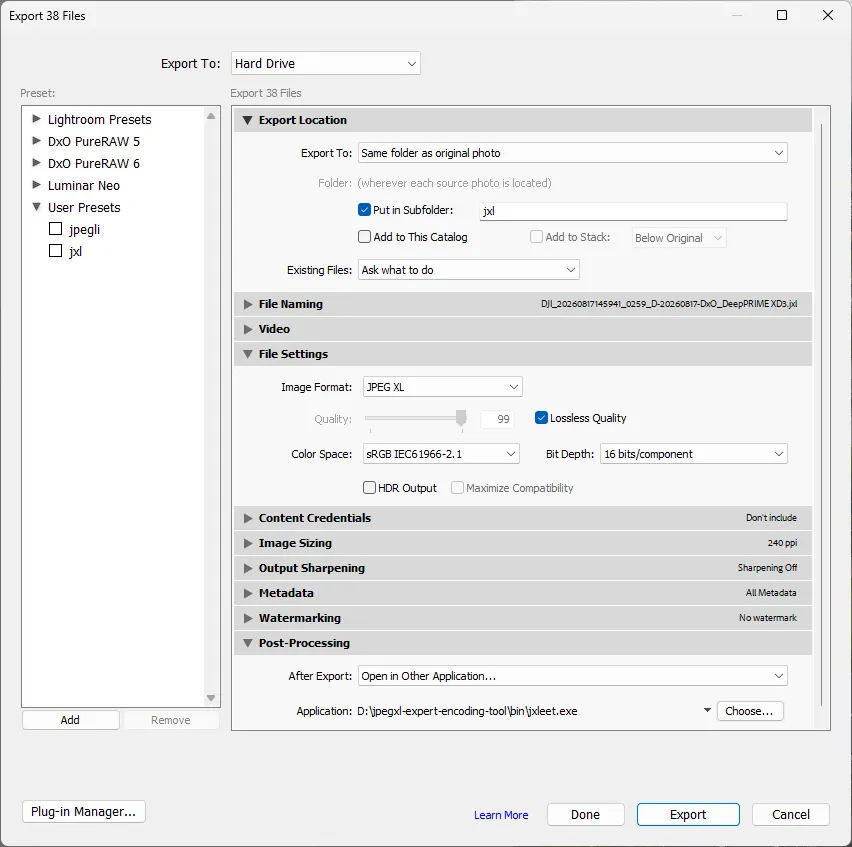Image resolution: width=852 pixels, height=847 pixels.
Task: Click the Don't include summary text
Action: pos(771,518)
